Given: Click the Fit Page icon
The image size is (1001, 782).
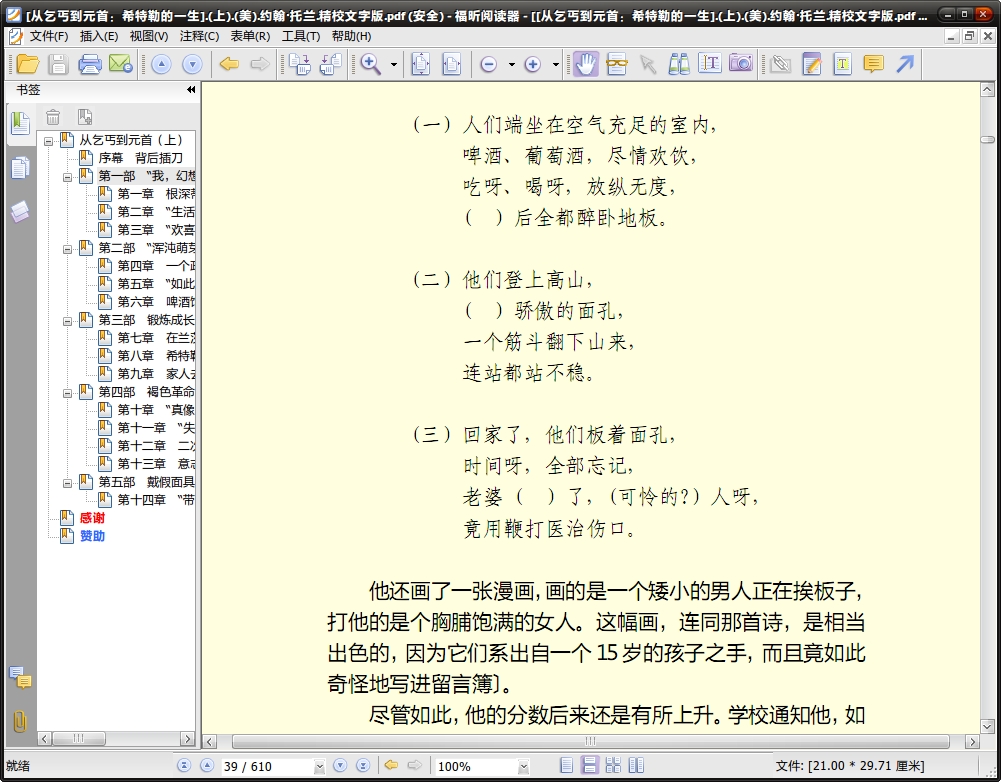Looking at the screenshot, I should (421, 64).
